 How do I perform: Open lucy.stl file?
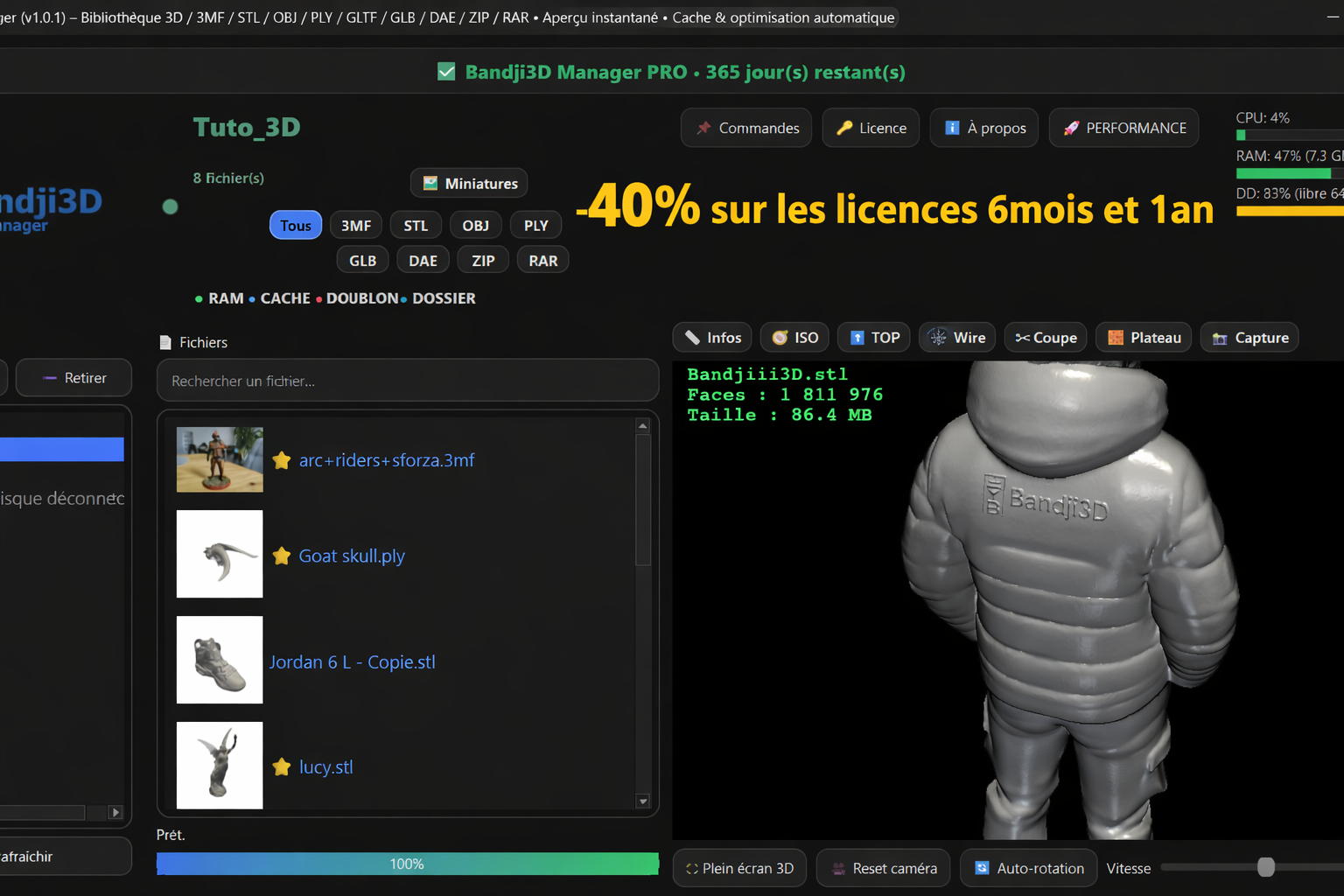point(326,766)
